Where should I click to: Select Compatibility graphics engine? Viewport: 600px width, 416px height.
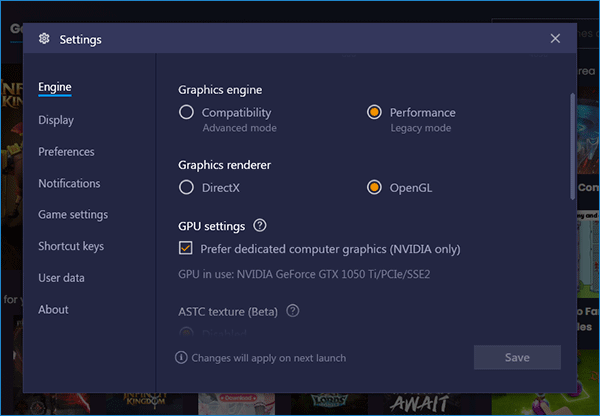(186, 112)
